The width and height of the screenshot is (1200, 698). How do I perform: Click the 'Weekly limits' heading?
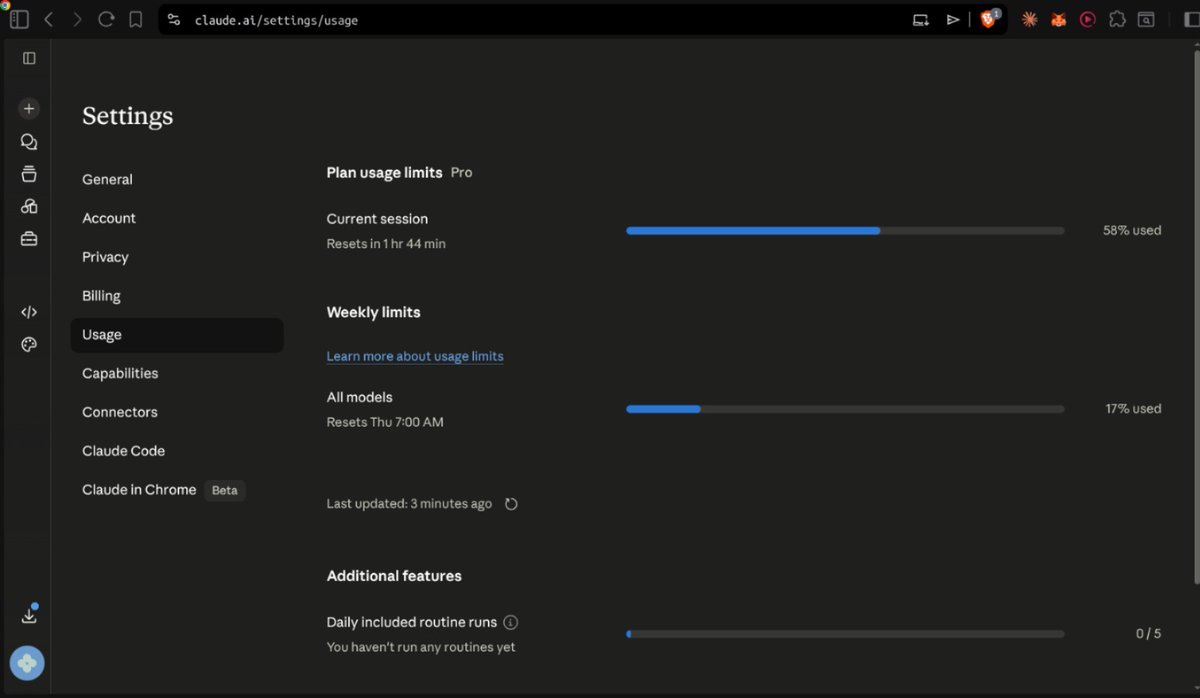(373, 312)
